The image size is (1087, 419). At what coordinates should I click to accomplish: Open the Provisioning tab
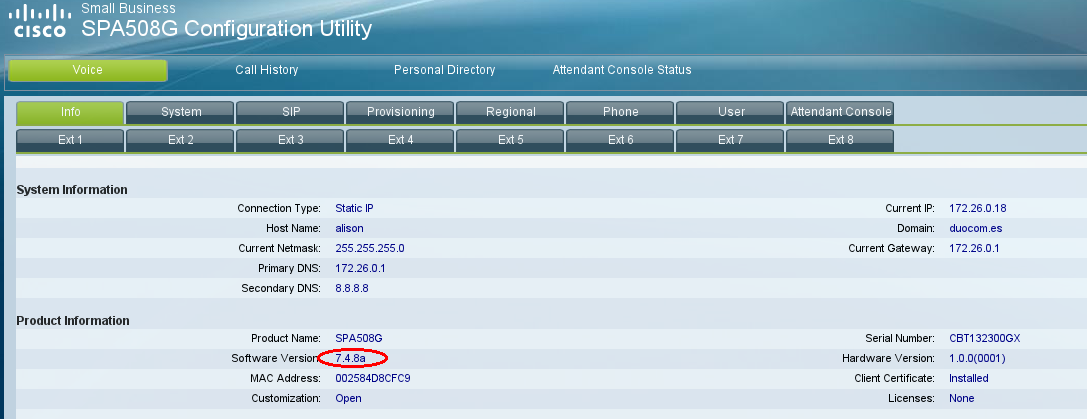pyautogui.click(x=400, y=112)
